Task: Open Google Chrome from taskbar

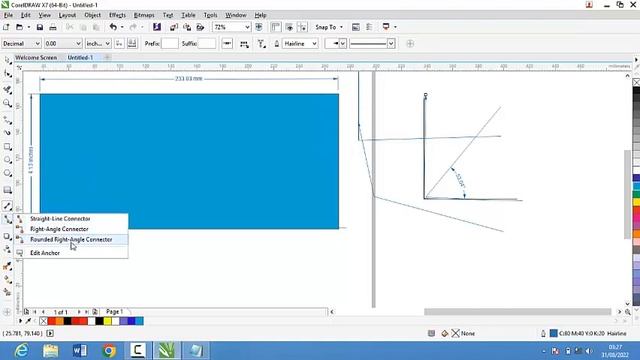Action: tap(109, 351)
